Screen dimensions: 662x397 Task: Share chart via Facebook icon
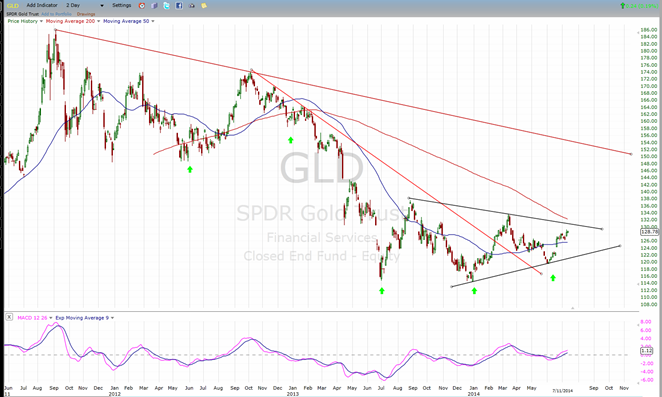coord(179,5)
